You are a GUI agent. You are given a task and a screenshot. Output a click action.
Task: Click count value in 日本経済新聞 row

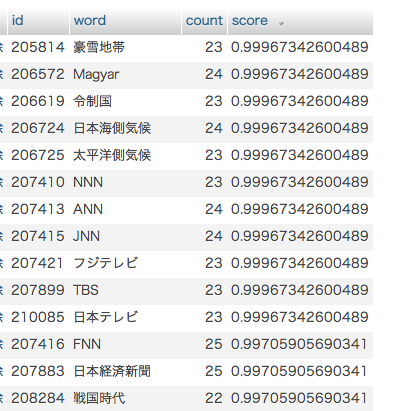tap(214, 371)
